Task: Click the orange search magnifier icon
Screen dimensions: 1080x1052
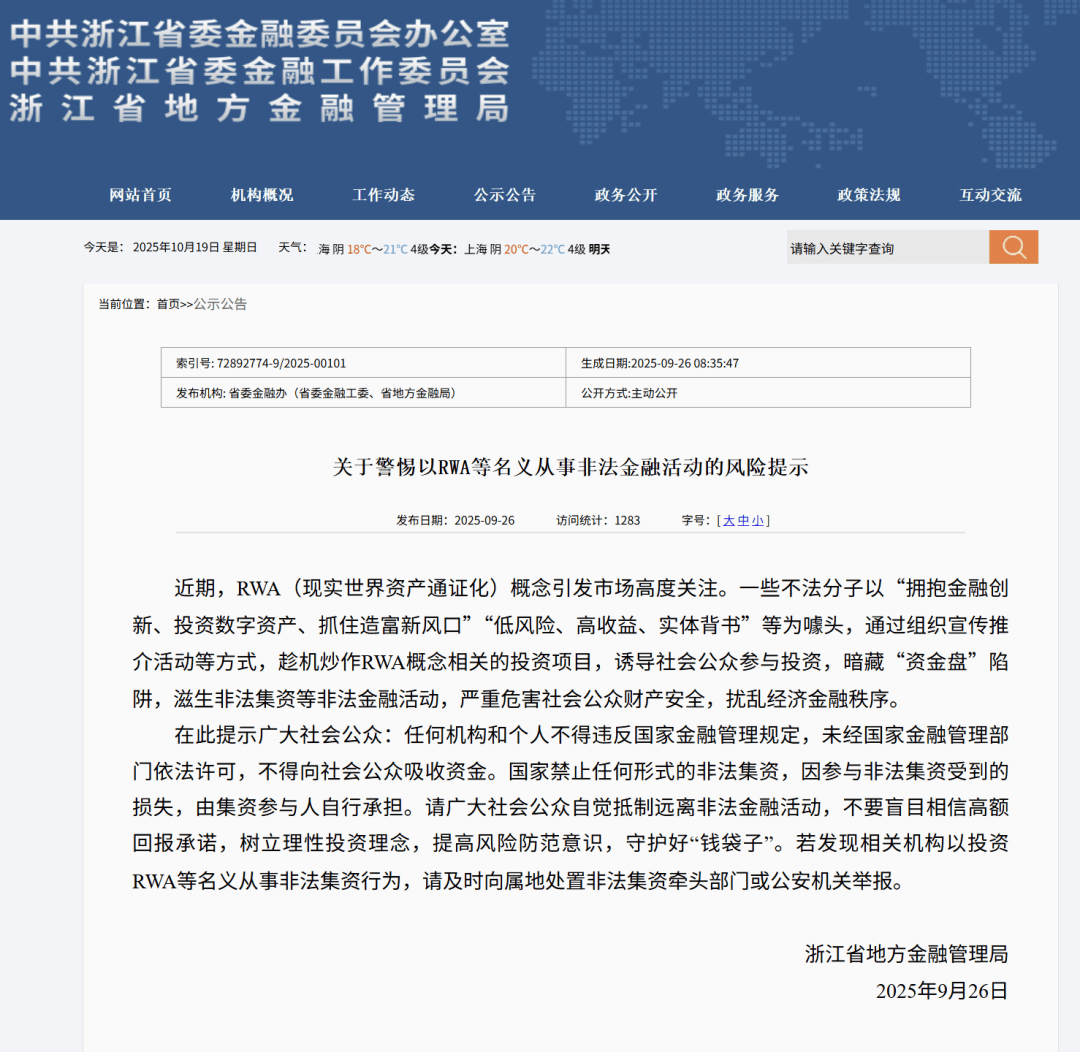Action: tap(1013, 246)
